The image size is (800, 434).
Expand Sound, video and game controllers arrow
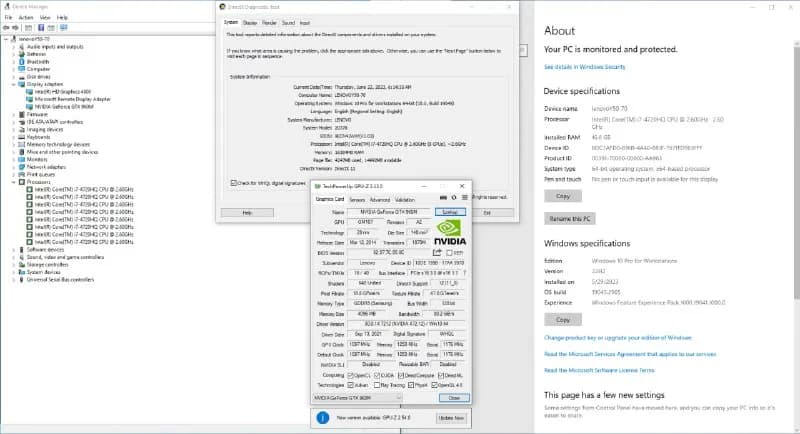point(14,258)
